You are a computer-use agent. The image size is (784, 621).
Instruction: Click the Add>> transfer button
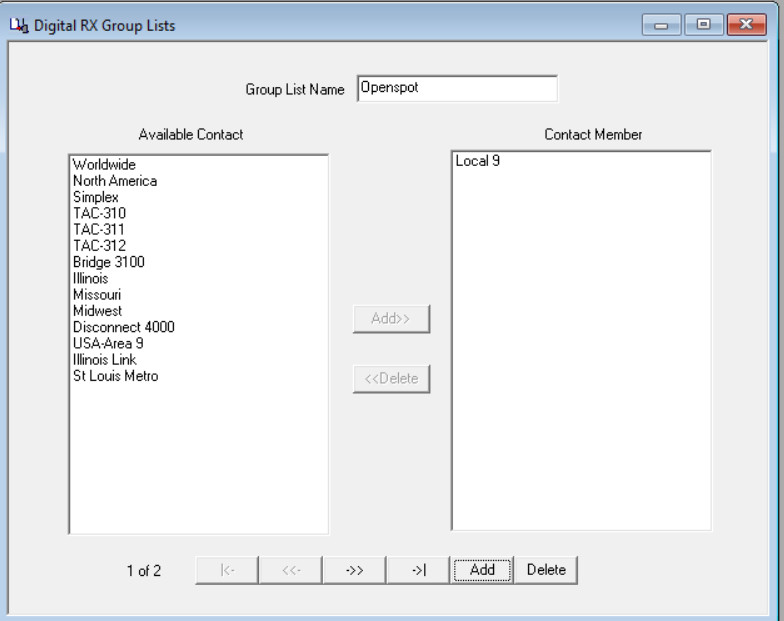[x=391, y=318]
